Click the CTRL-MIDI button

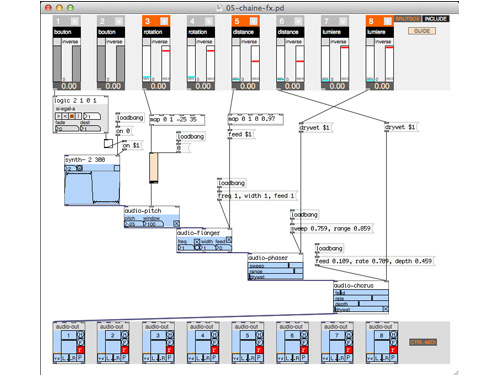(423, 342)
